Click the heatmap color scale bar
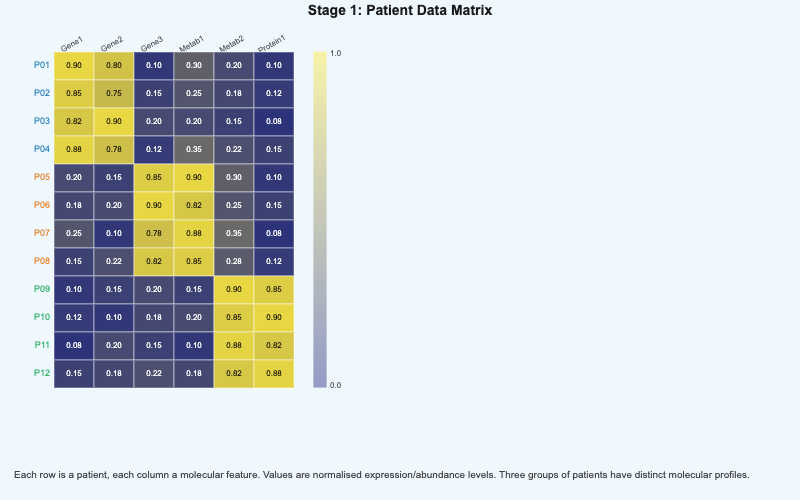 click(x=320, y=219)
